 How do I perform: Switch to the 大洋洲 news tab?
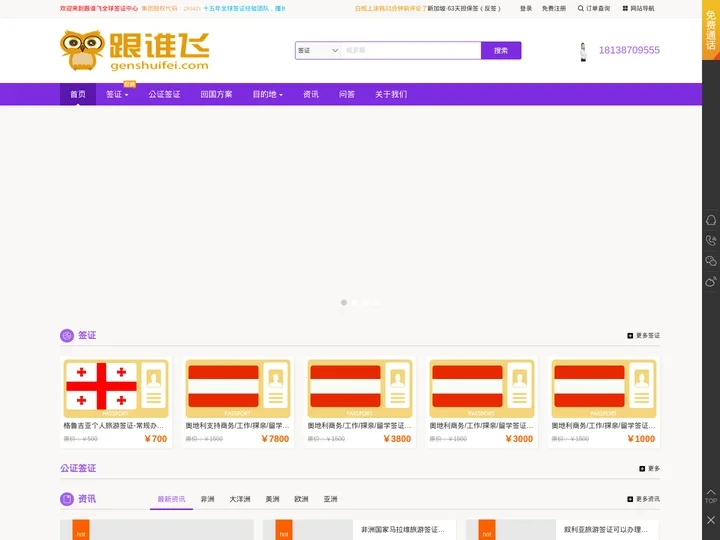click(240, 499)
